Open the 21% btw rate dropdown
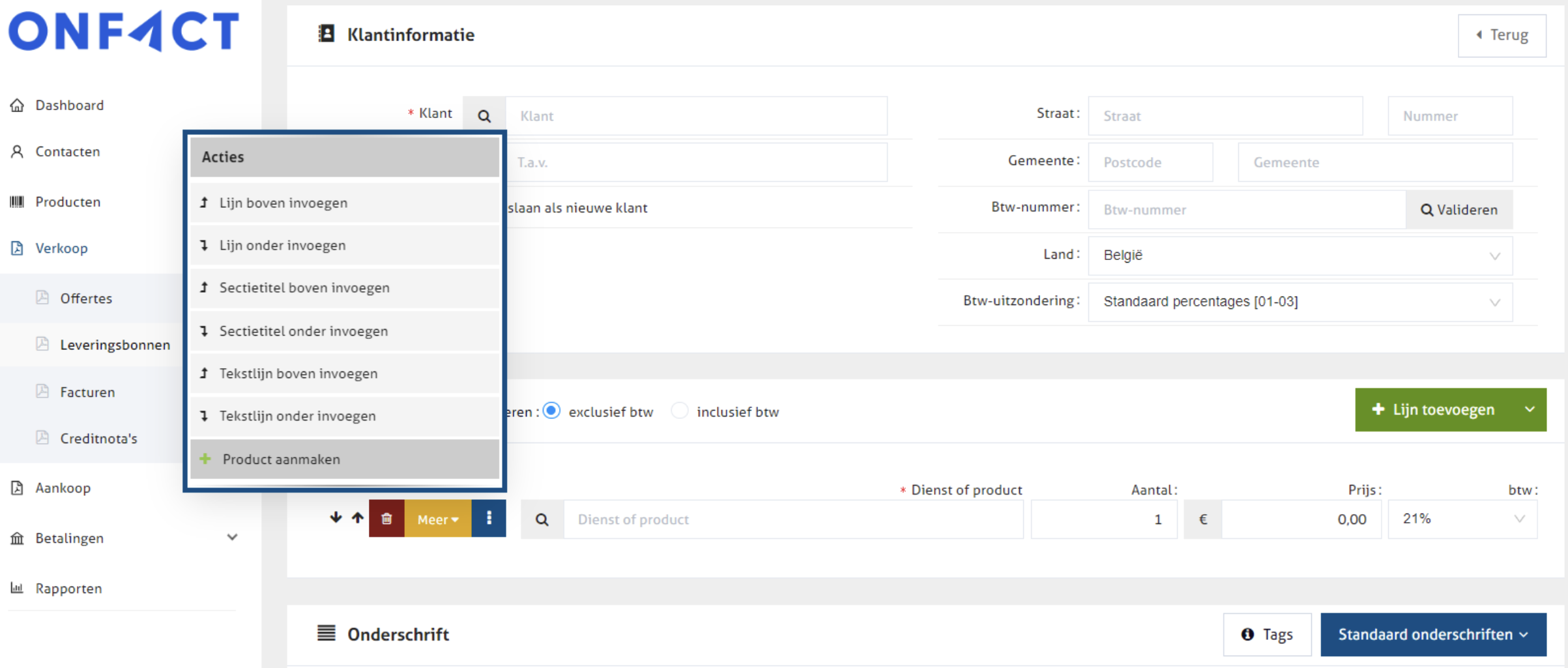This screenshot has width=1568, height=668. pos(1462,519)
